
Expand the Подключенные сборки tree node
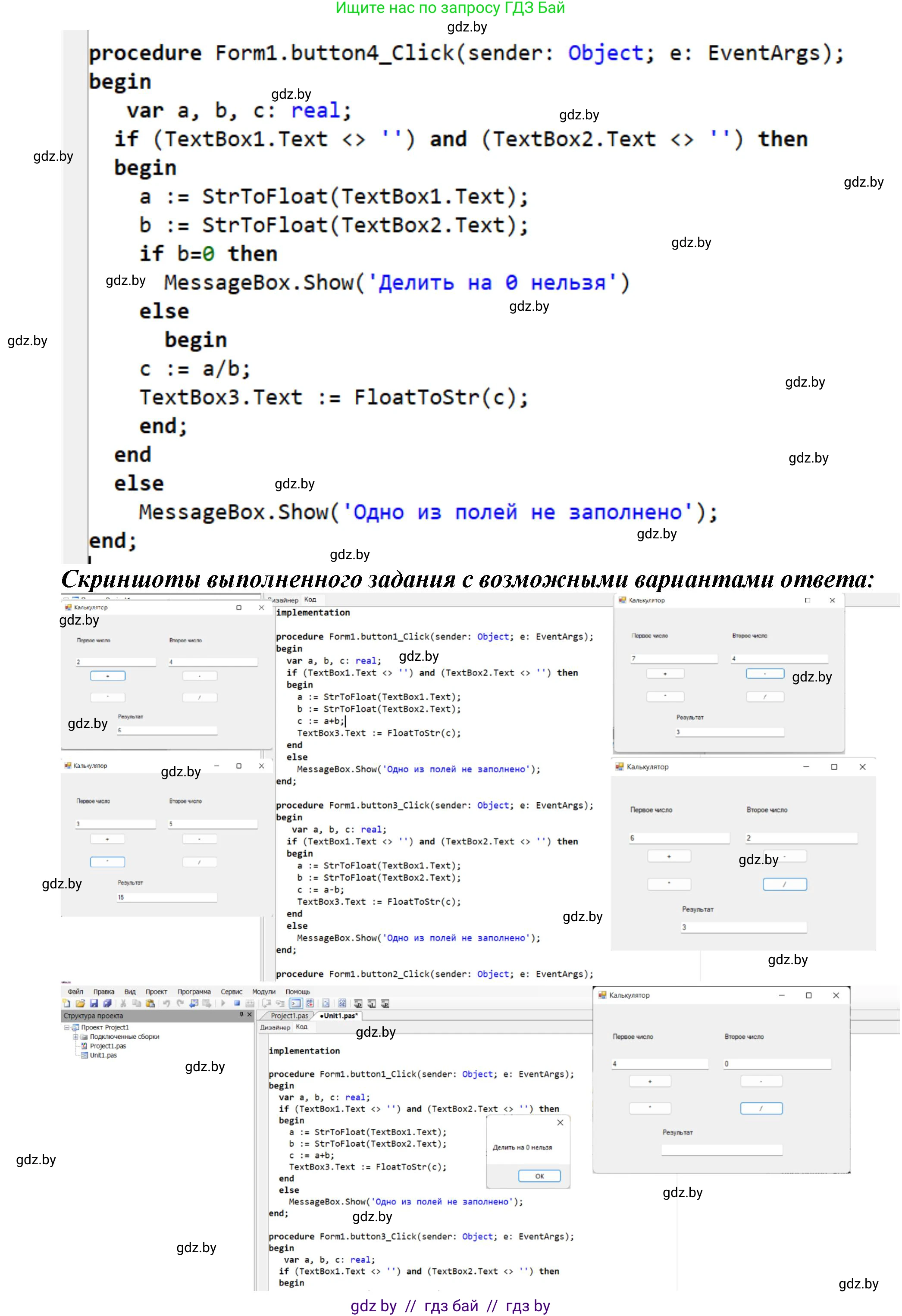pos(75,1037)
